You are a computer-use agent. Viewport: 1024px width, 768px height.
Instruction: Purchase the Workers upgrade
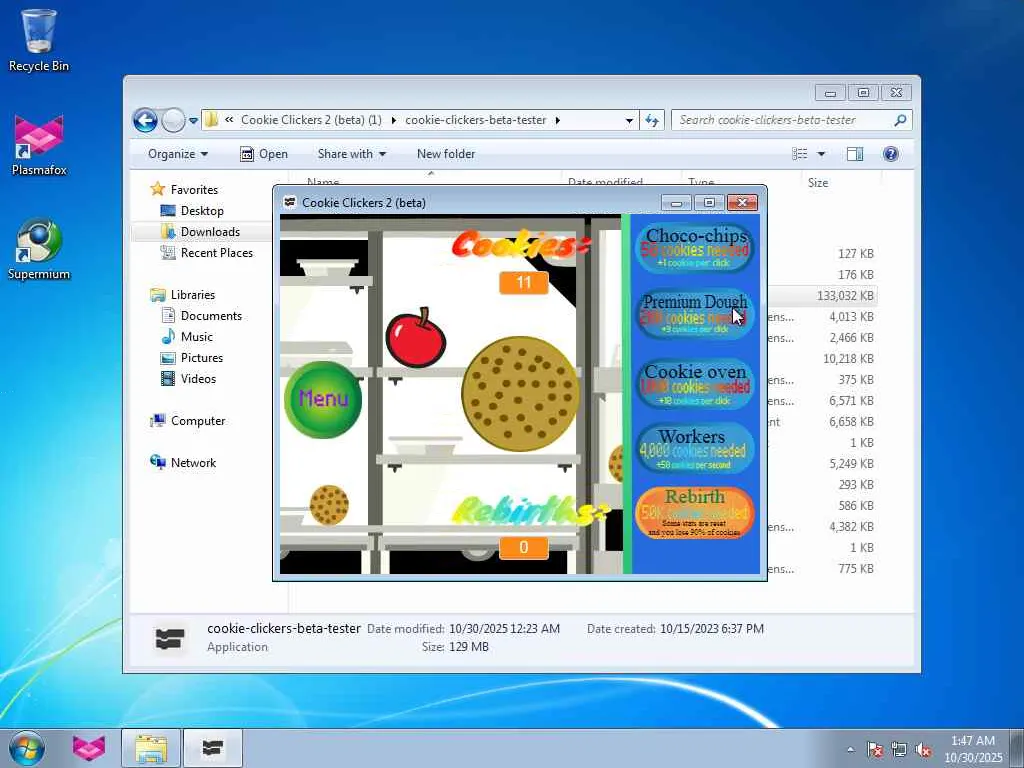pyautogui.click(x=694, y=449)
